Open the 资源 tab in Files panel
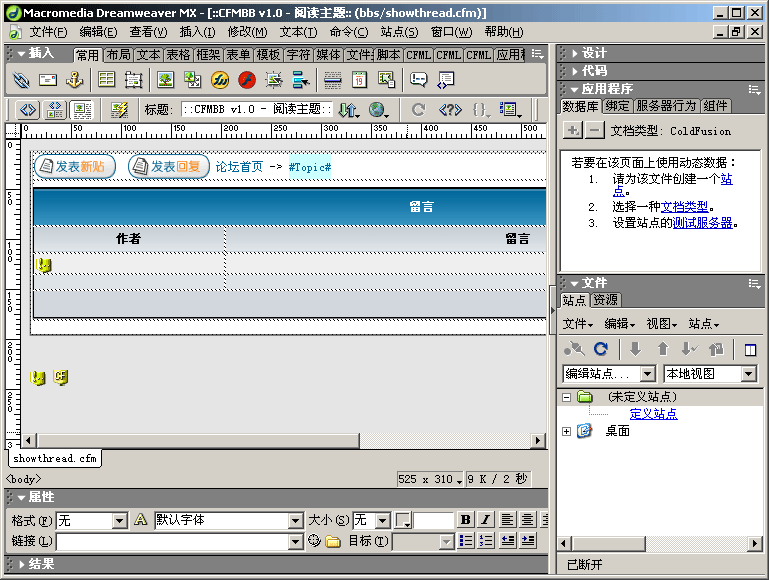 605,300
